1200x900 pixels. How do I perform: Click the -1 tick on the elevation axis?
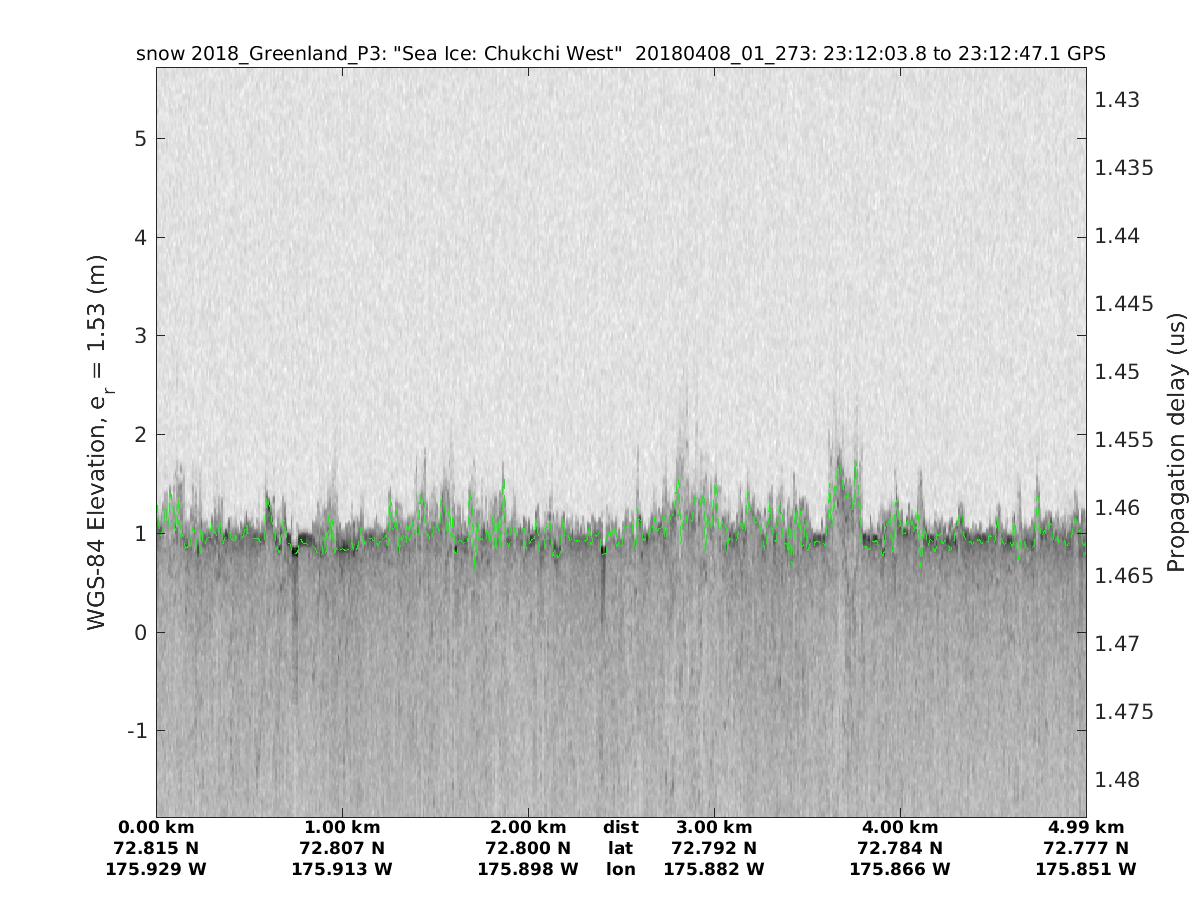click(135, 731)
